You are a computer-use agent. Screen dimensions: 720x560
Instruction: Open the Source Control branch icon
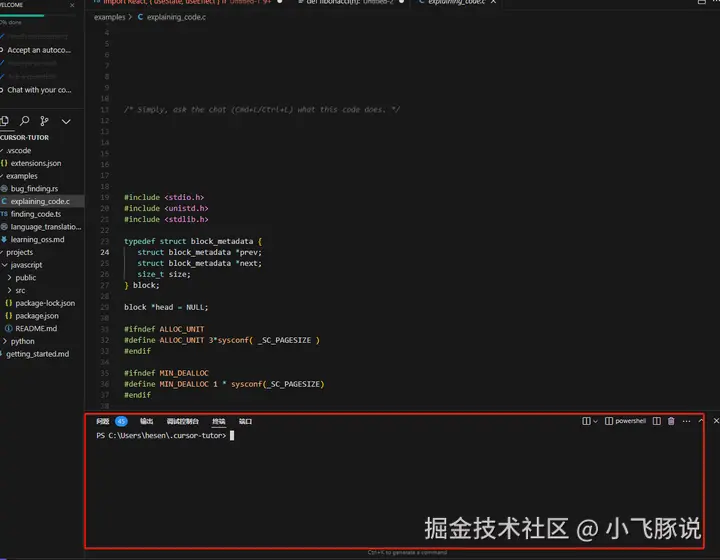44,121
